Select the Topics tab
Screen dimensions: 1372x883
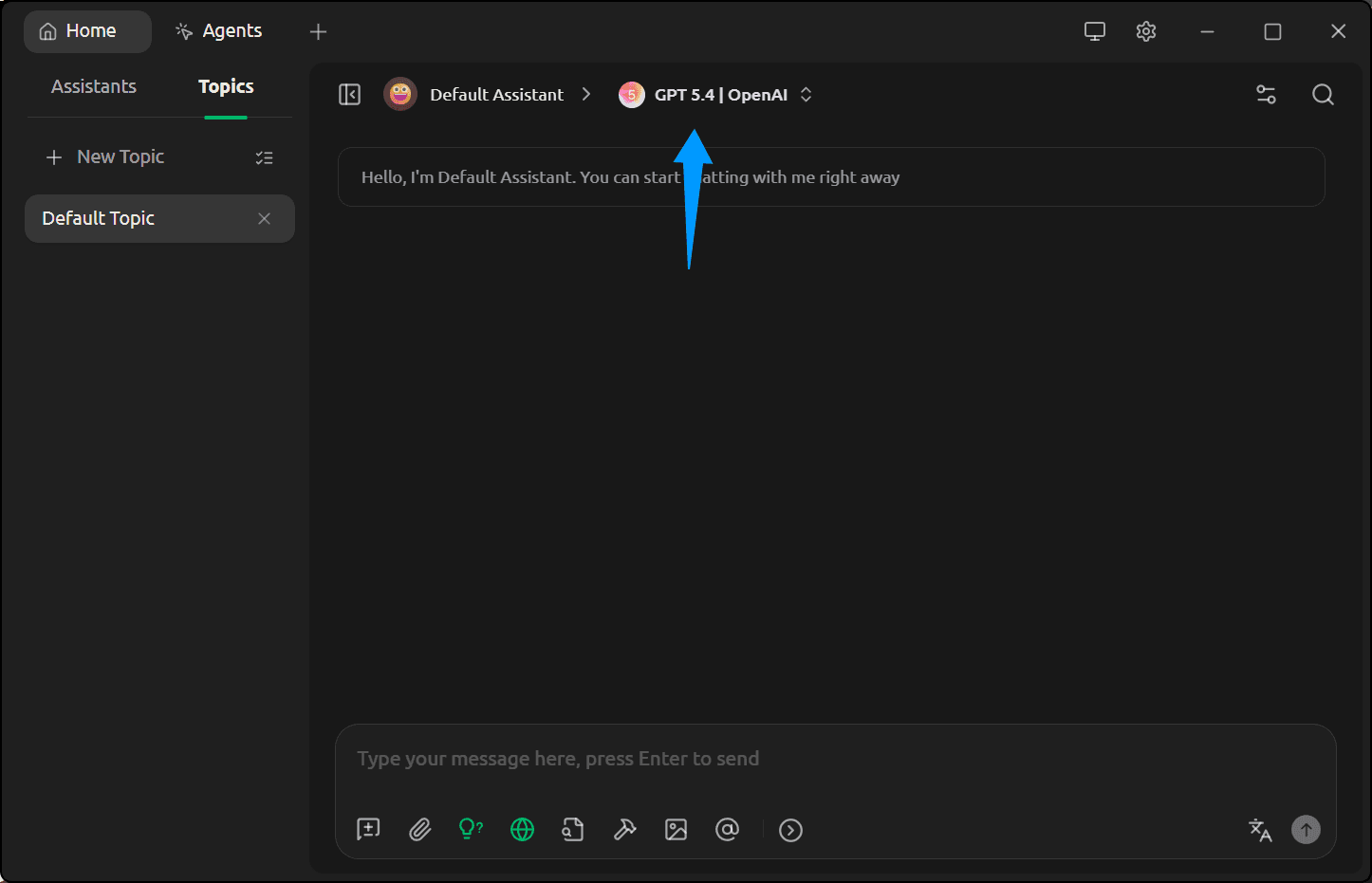click(x=226, y=86)
